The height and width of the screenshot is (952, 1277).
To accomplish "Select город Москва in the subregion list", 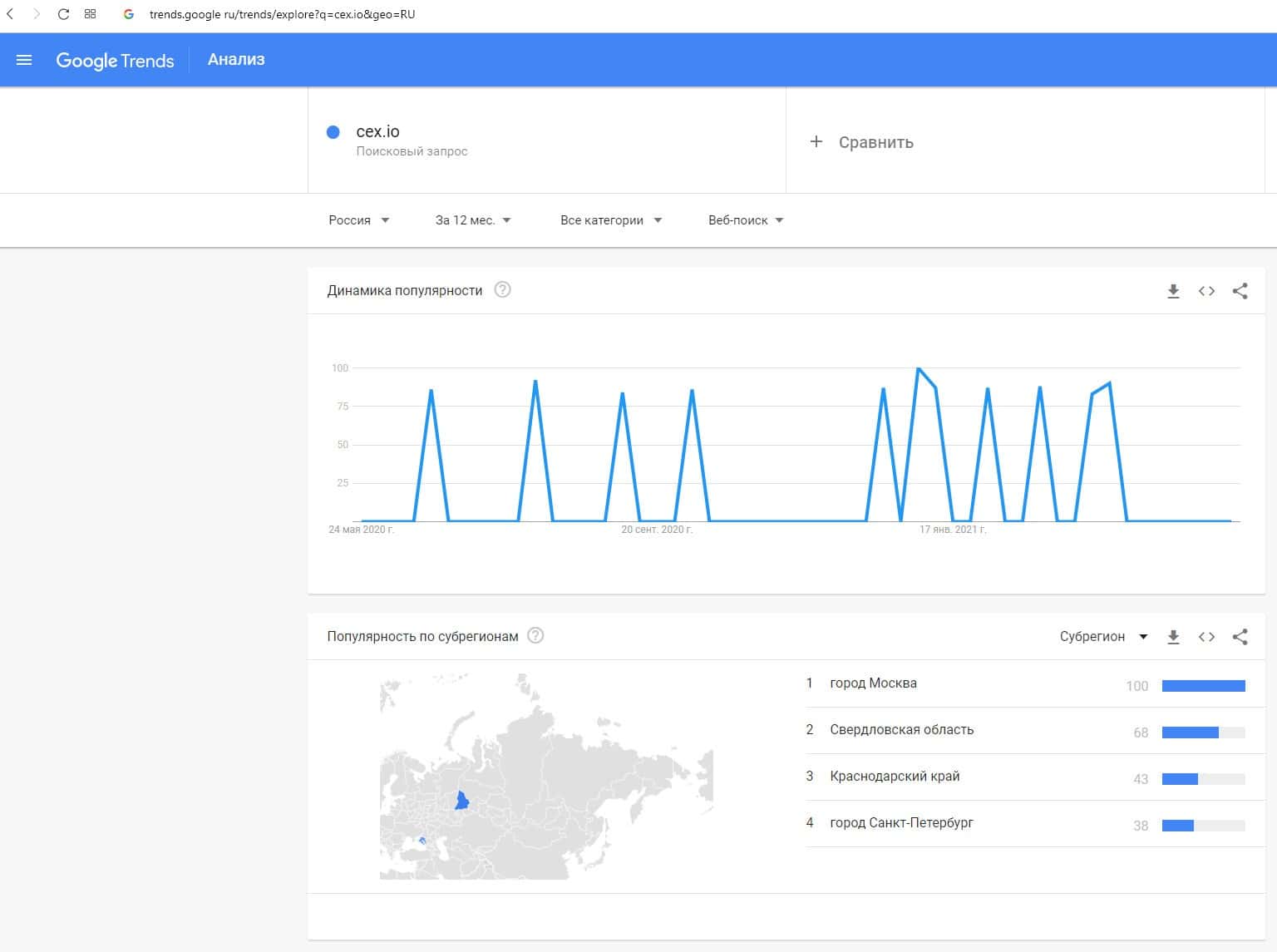I will (873, 683).
